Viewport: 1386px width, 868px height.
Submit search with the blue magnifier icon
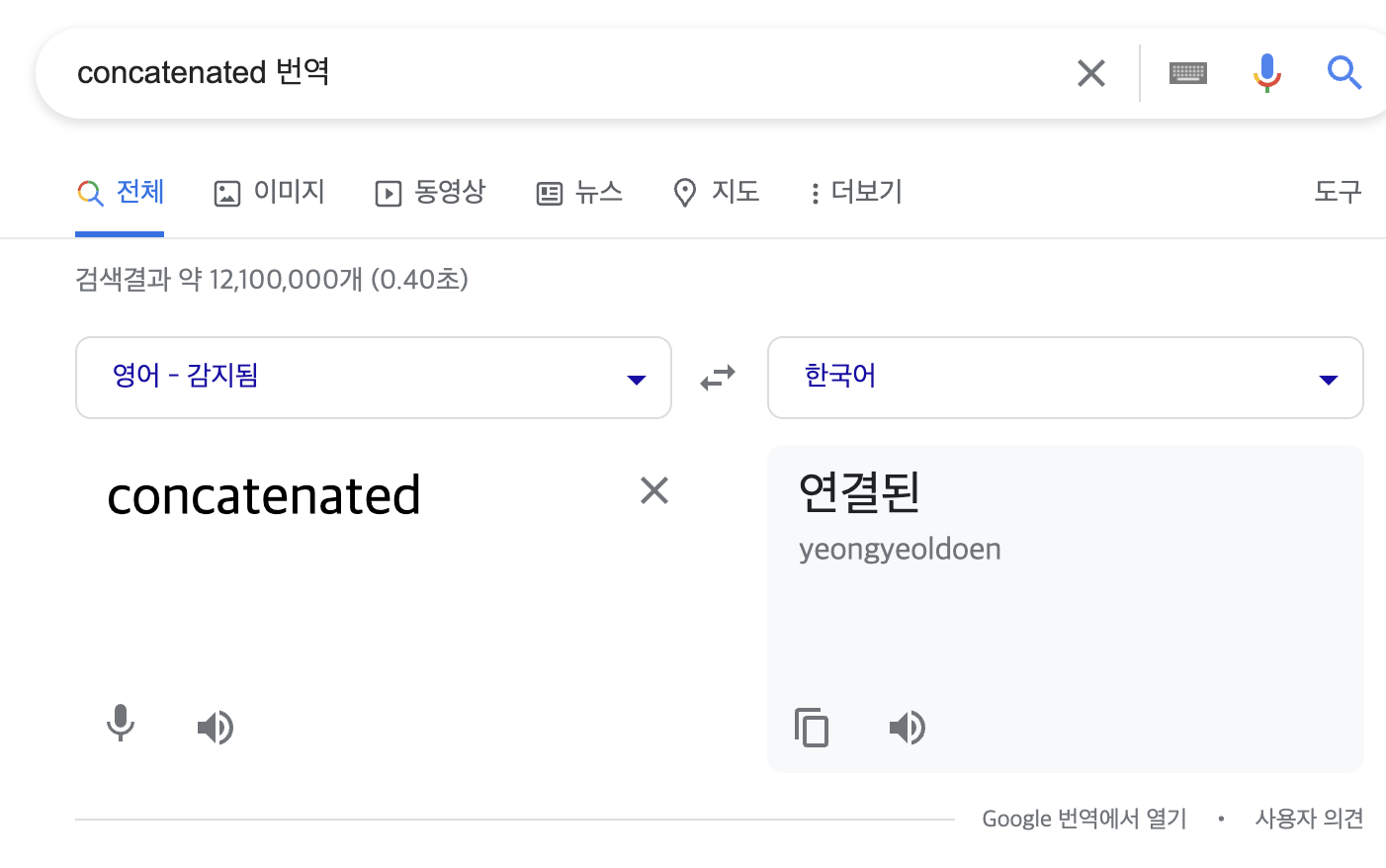tap(1344, 73)
